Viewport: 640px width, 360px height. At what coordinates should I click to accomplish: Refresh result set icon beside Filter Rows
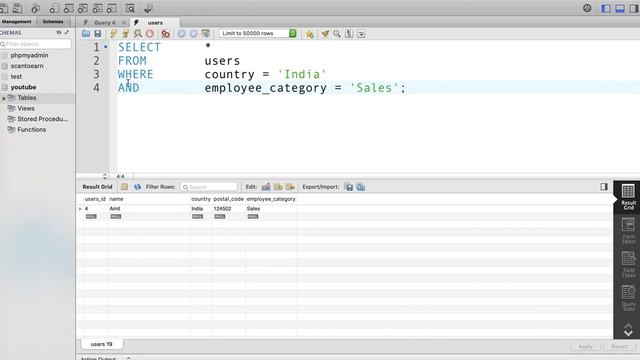(137, 187)
